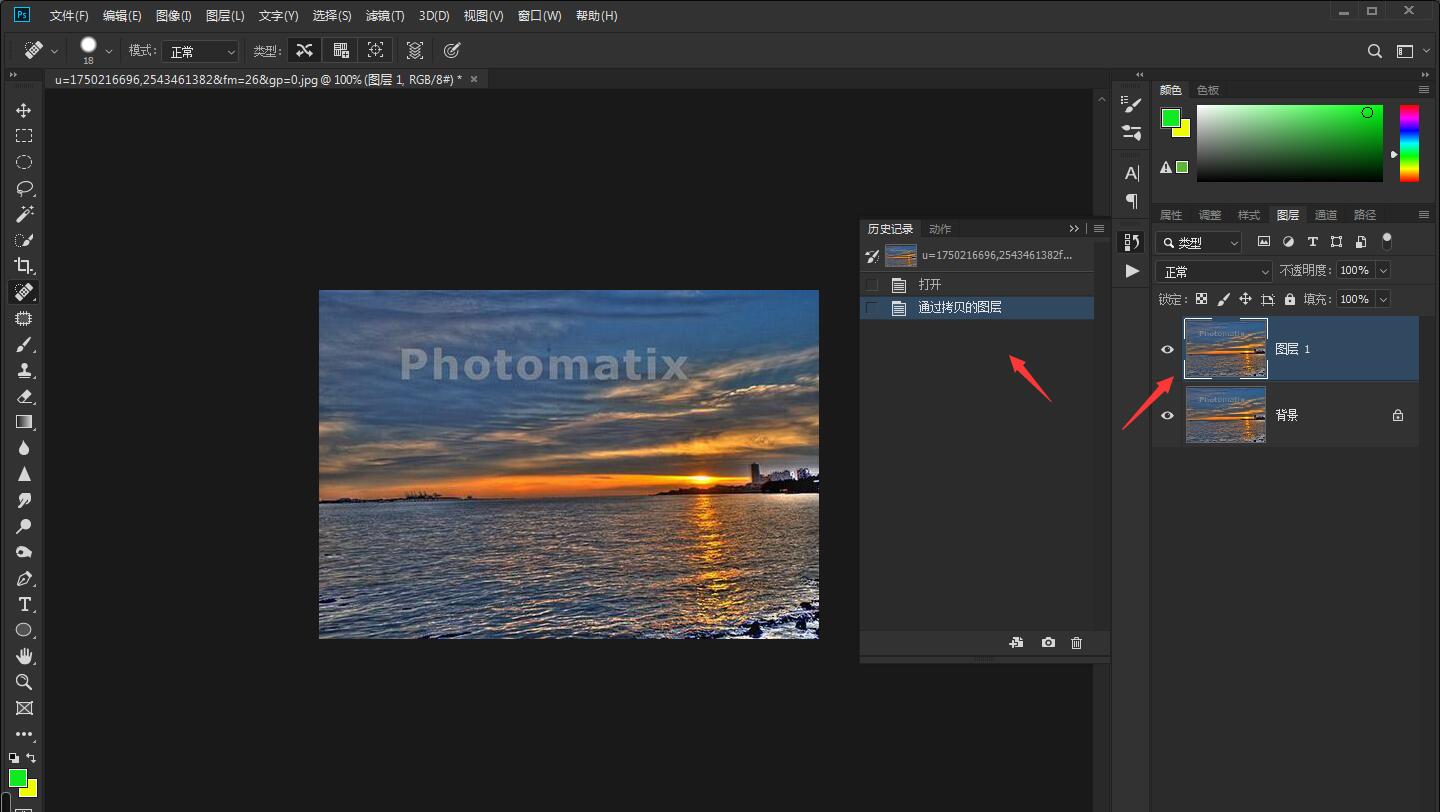Select the 背景 layer thumbnail
The height and width of the screenshot is (812, 1440).
click(1225, 415)
